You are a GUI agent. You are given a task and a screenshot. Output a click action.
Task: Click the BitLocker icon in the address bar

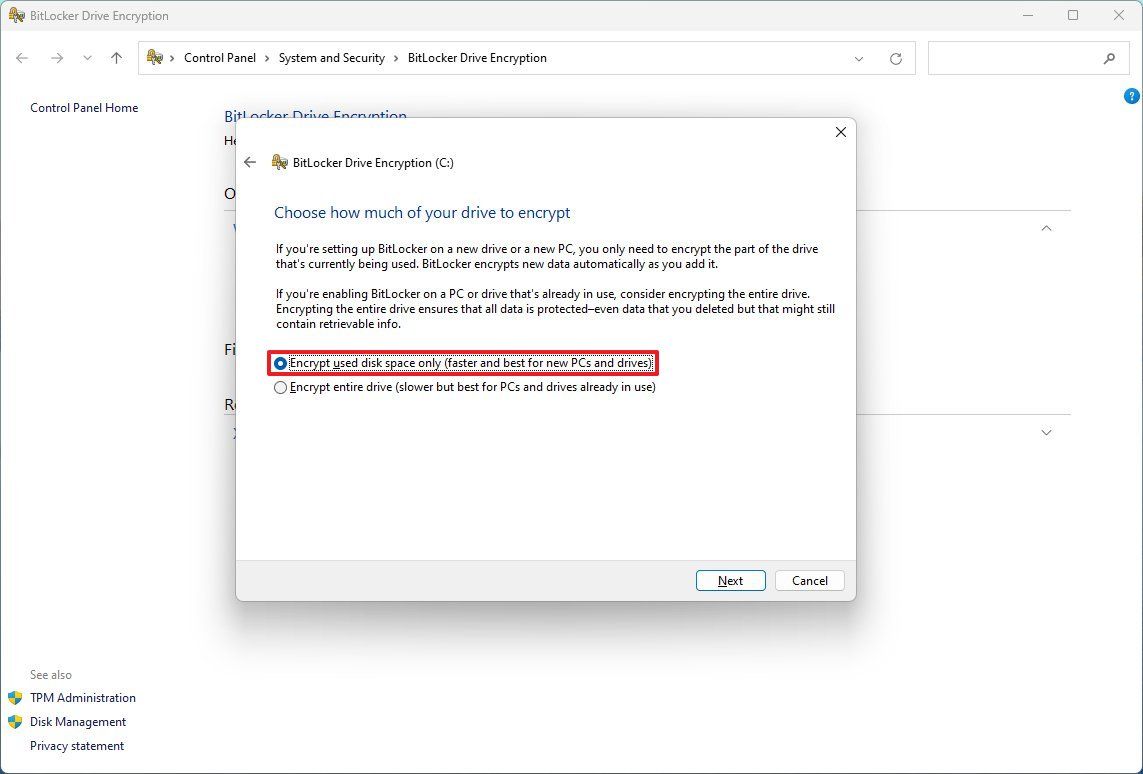[x=155, y=58]
